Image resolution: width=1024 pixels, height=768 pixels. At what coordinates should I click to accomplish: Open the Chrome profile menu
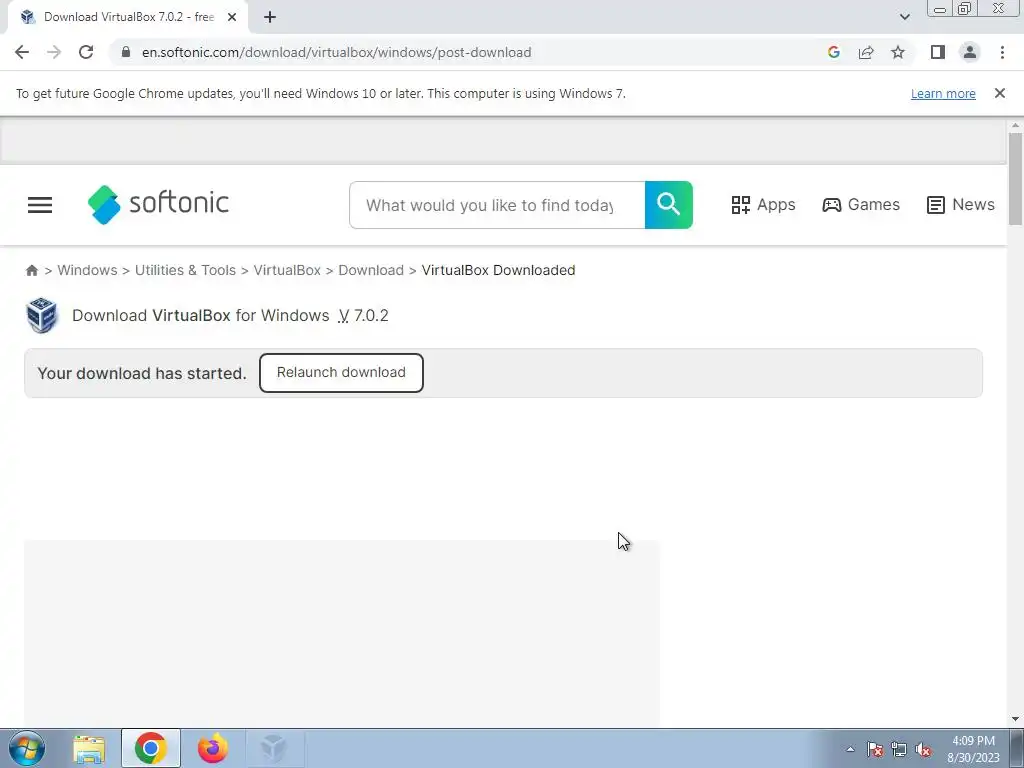coord(970,52)
